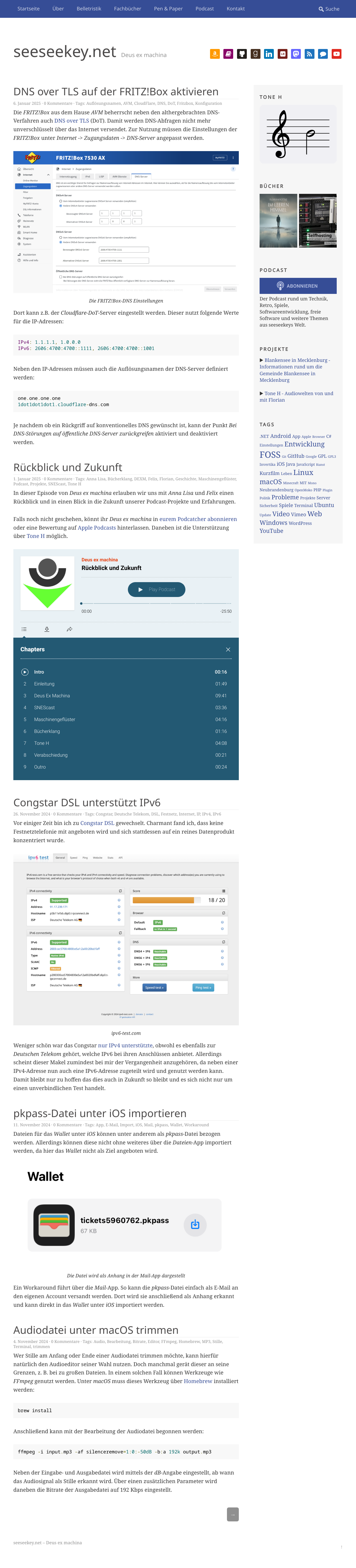Seek on the podcast progress slider

point(156,603)
